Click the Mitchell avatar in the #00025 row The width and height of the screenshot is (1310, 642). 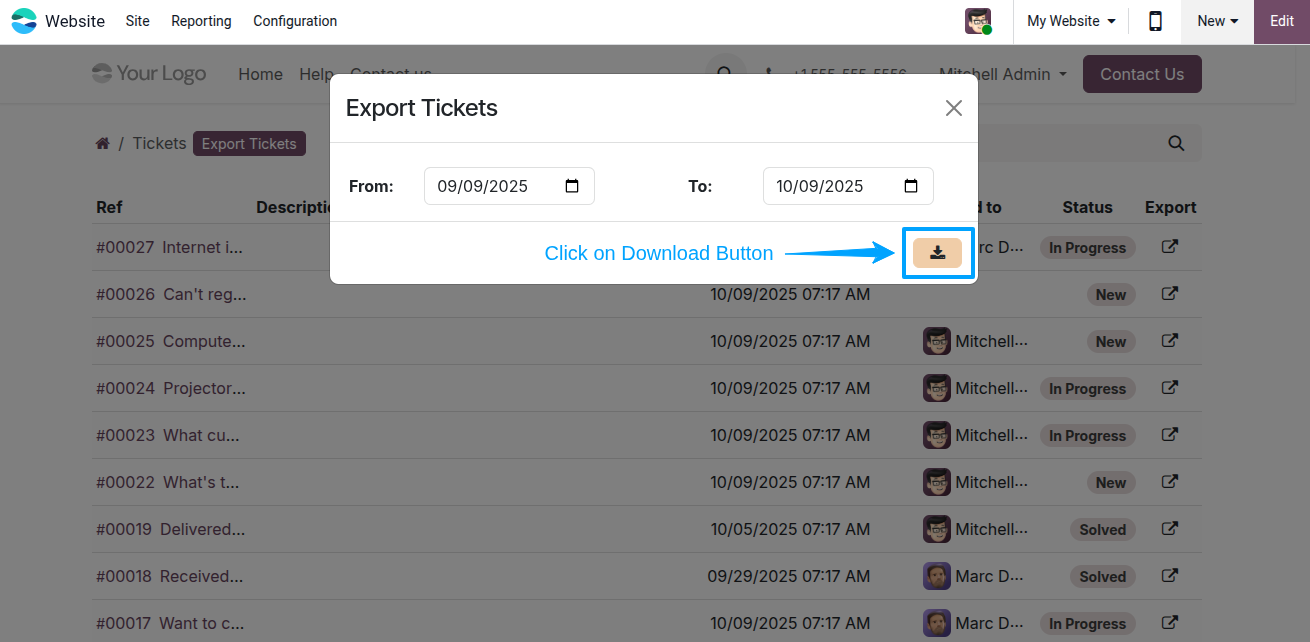click(937, 341)
